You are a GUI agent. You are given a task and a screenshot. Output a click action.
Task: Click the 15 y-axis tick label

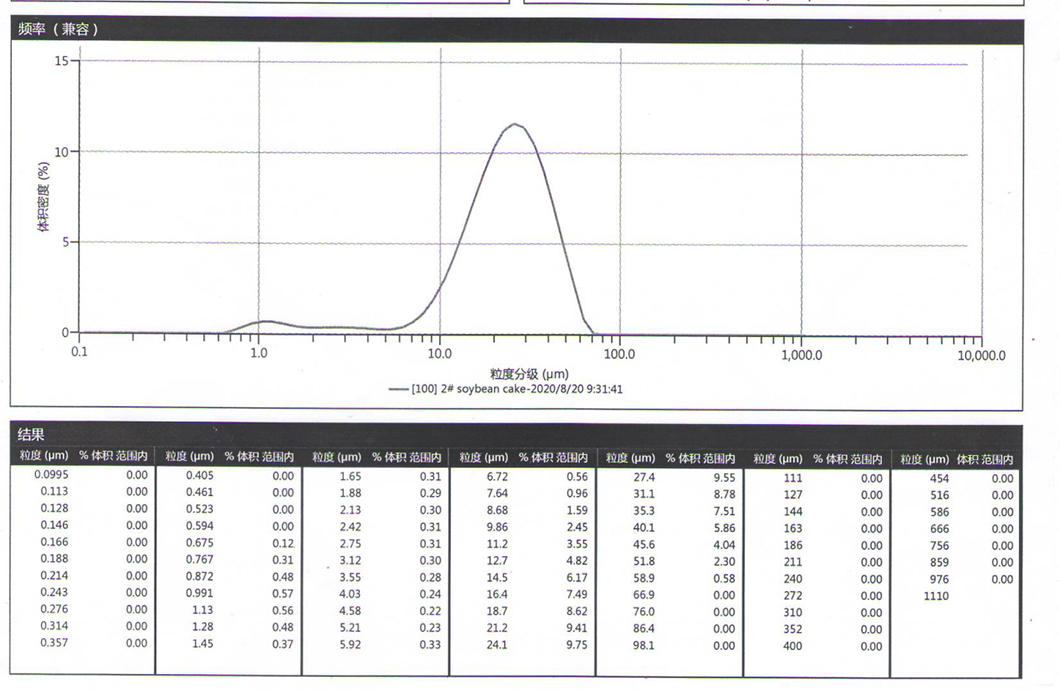[x=61, y=61]
